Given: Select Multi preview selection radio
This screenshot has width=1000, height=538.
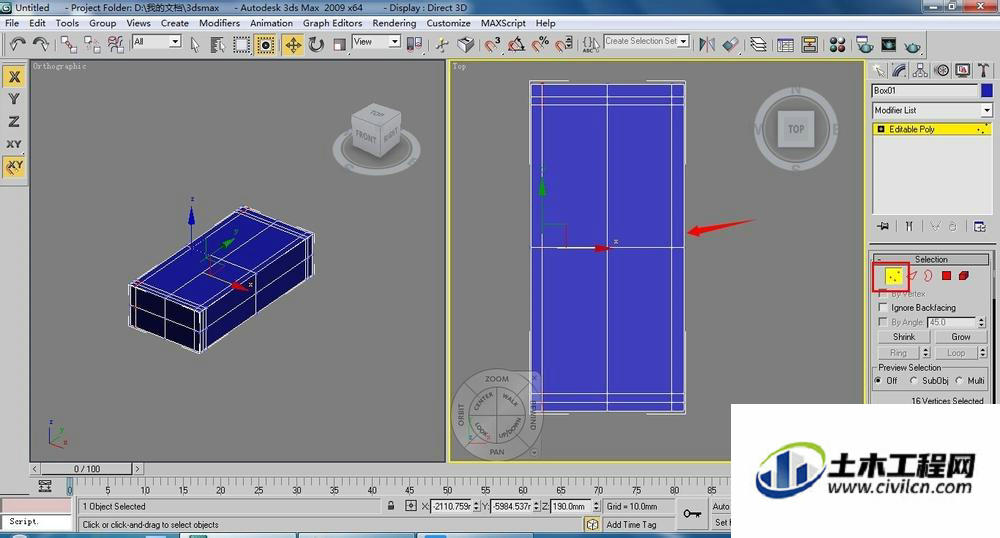Looking at the screenshot, I should (x=959, y=381).
